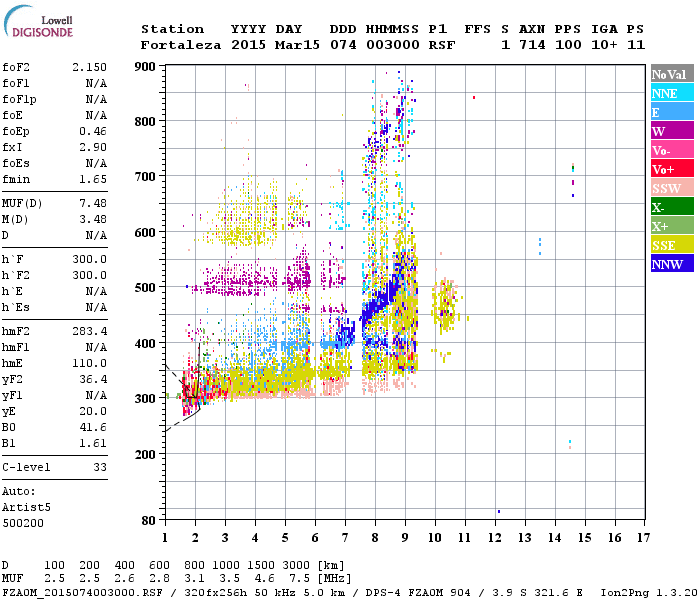Viewport: 700px width, 600px height.
Task: Click the foF2 value 2.150
Action: coord(89,67)
